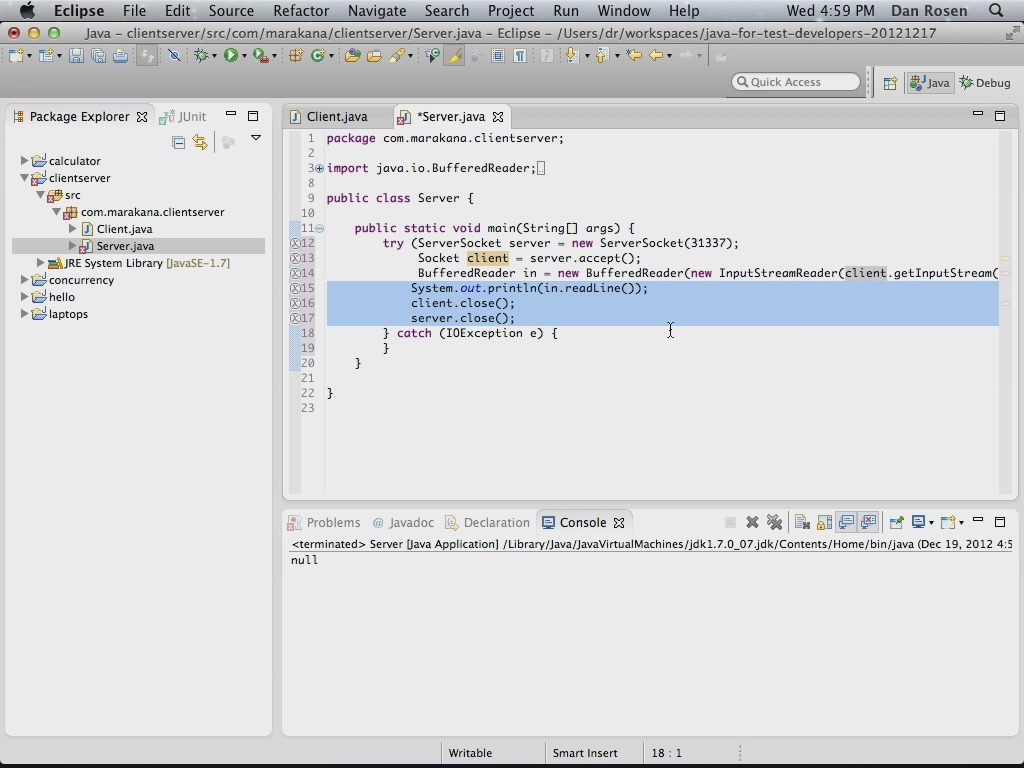Open the Navigate menu
Screen dimensions: 1024x768
click(377, 10)
